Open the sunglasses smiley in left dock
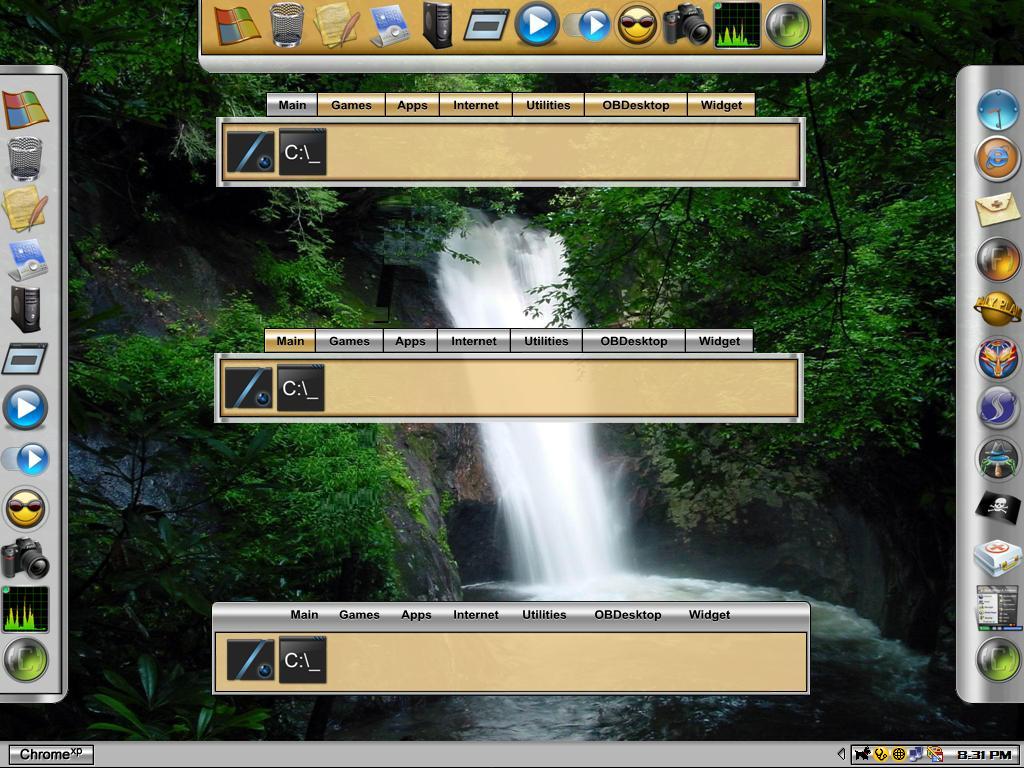Viewport: 1024px width, 768px height. point(25,508)
